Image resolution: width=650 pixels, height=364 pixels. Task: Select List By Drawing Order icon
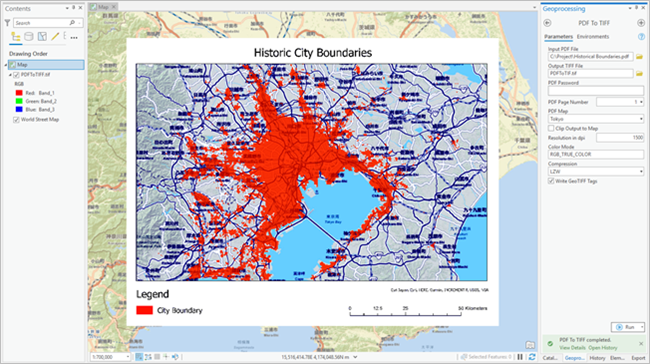[16, 37]
